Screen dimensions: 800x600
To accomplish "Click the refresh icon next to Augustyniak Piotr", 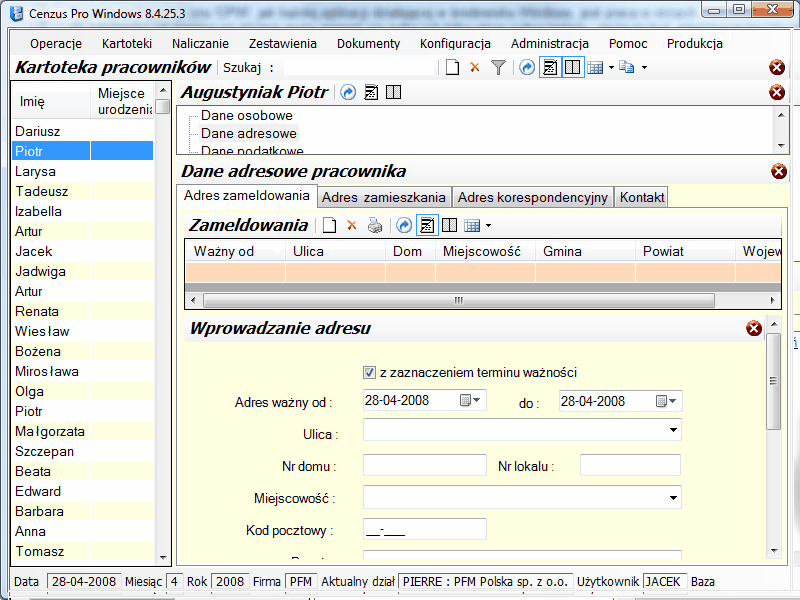I will (x=348, y=93).
